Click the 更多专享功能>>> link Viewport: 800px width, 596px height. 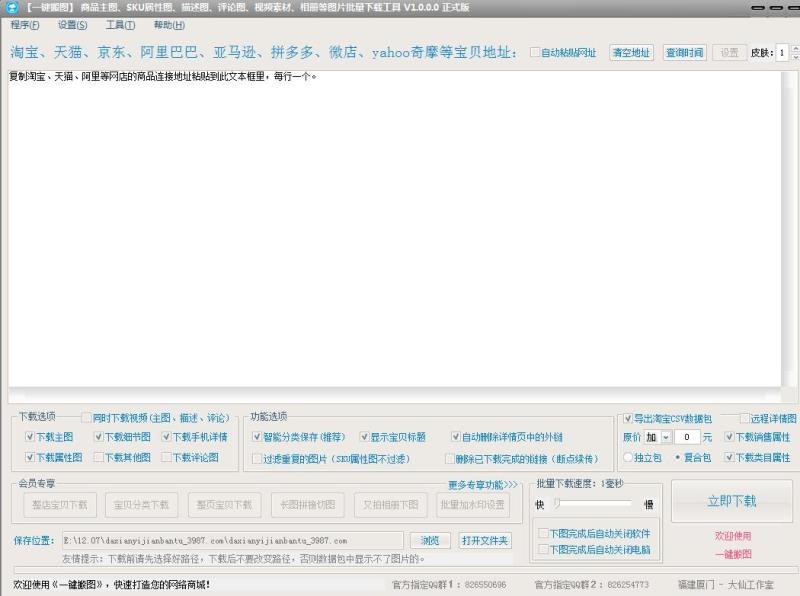[482, 485]
